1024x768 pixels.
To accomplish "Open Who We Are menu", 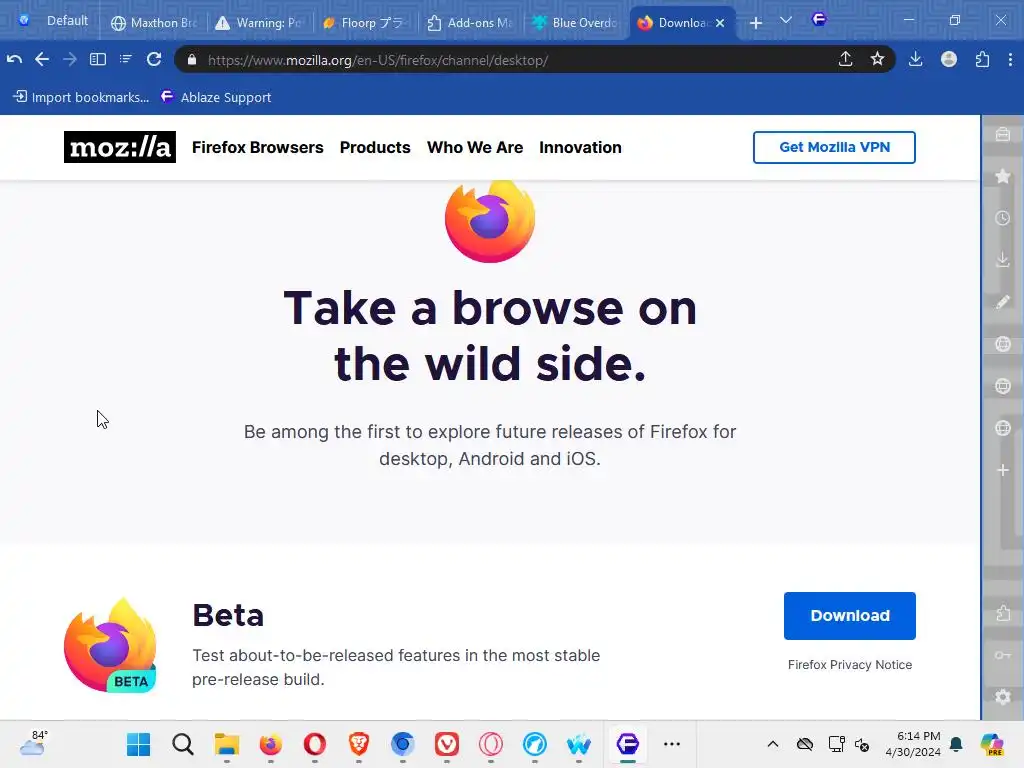I will coord(475,147).
